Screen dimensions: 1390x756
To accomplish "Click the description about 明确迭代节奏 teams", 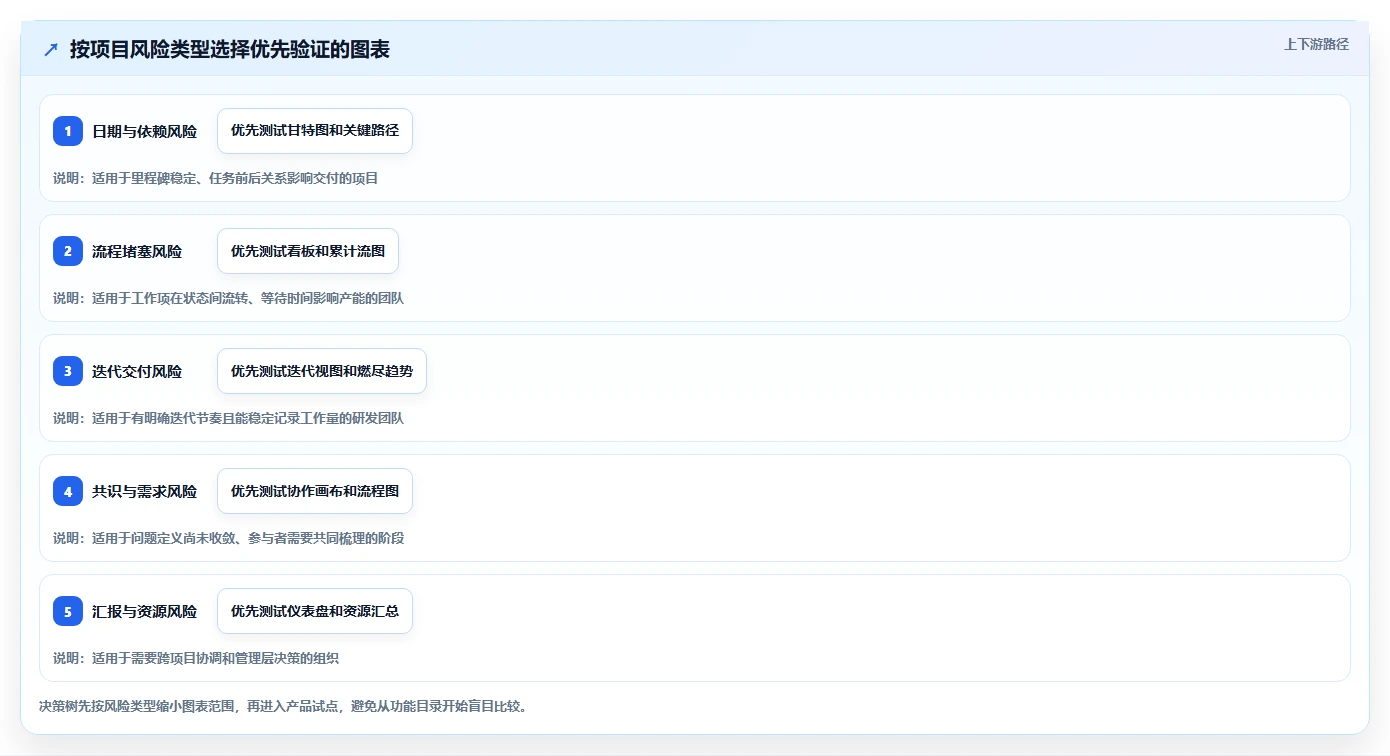I will pos(229,418).
